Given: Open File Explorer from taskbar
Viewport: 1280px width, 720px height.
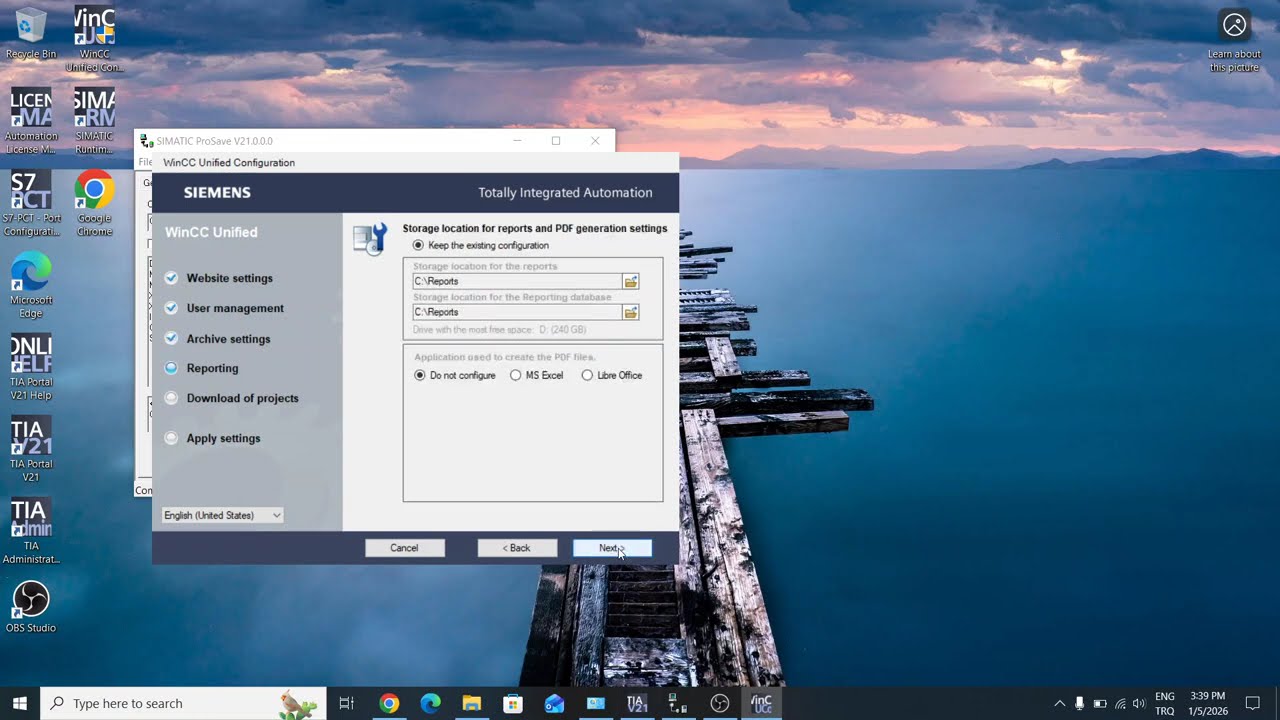Looking at the screenshot, I should click(471, 703).
